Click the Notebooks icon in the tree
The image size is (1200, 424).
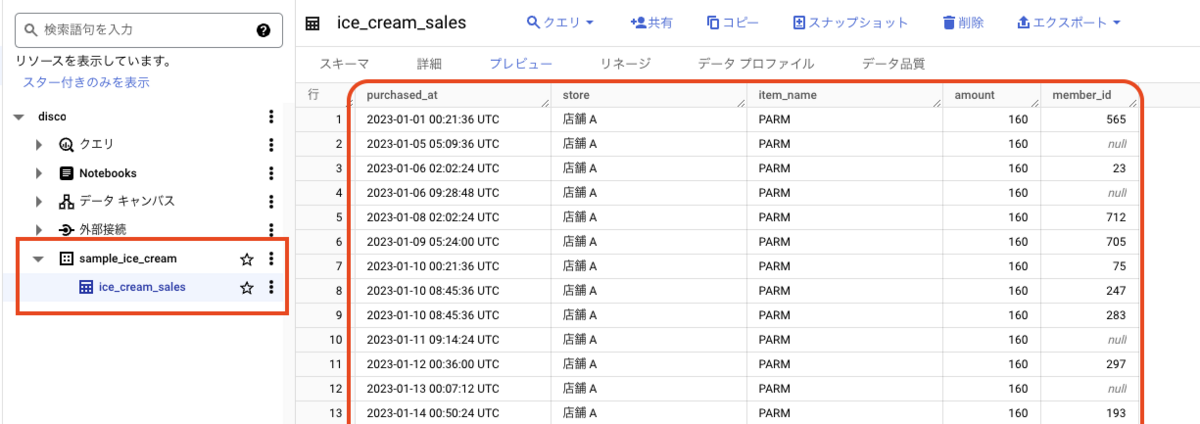[66, 173]
